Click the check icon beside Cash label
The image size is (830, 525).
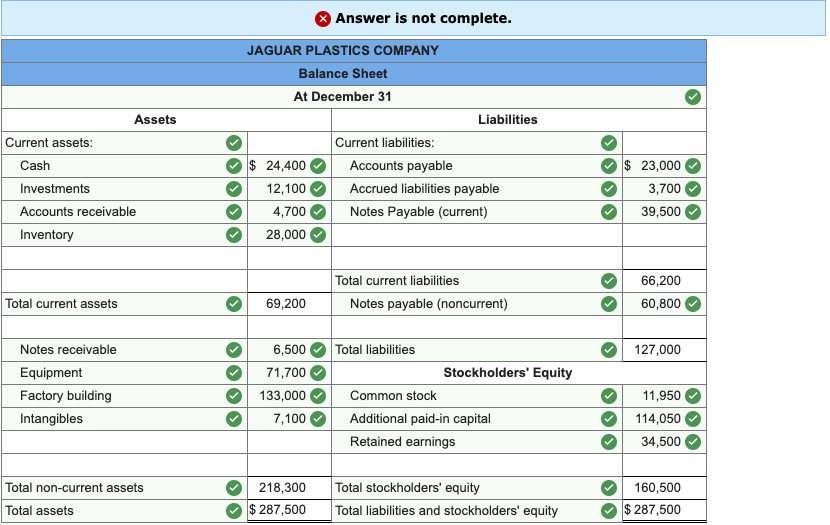tap(234, 166)
